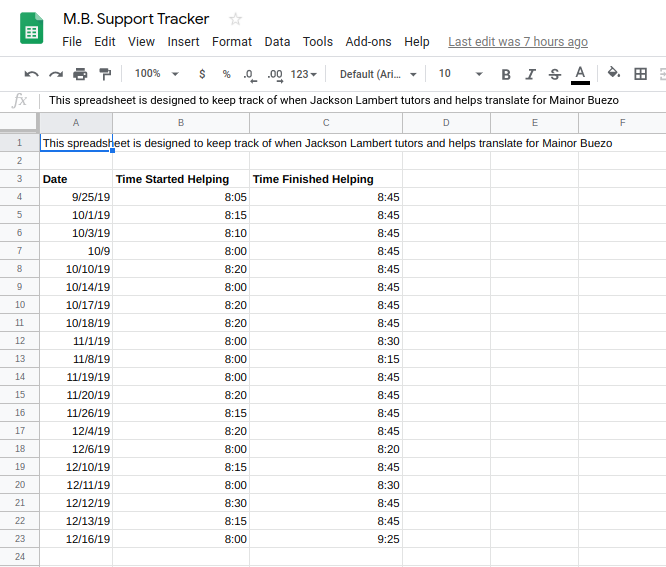Select row 1 header
Screen dimensions: 666x567
pos(20,143)
